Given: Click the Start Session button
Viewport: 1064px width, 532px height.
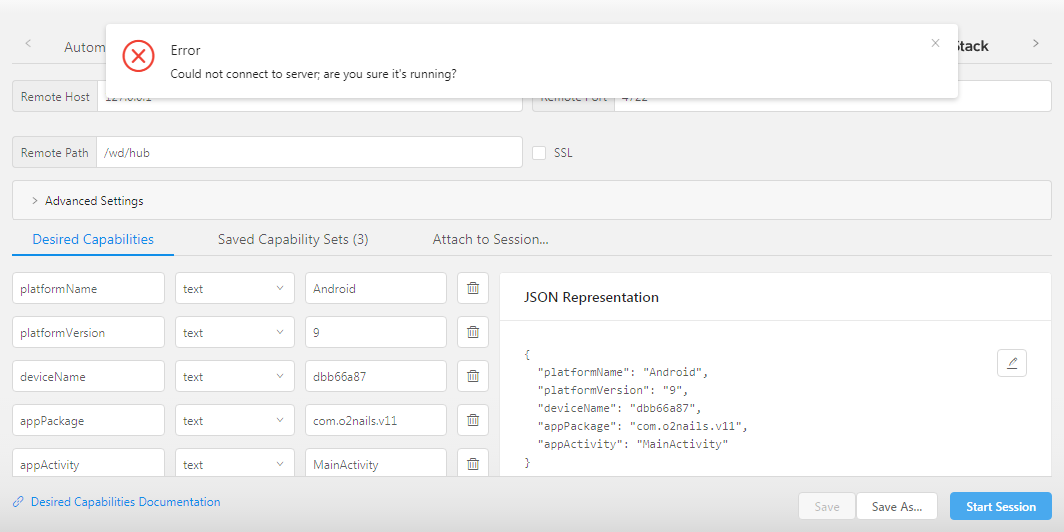Looking at the screenshot, I should tap(1000, 507).
